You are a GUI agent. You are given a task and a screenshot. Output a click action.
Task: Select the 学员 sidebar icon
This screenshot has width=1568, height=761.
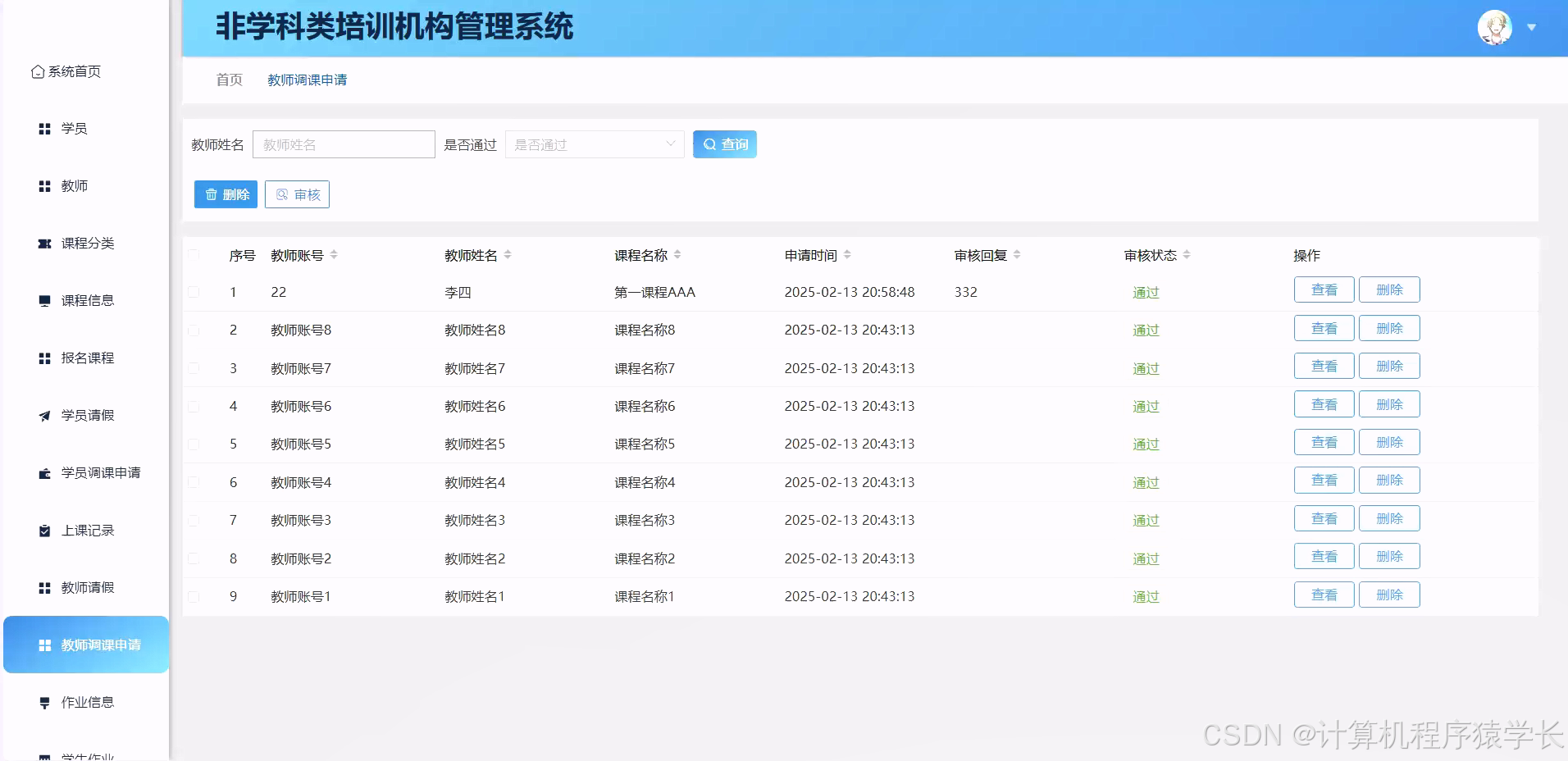point(44,129)
